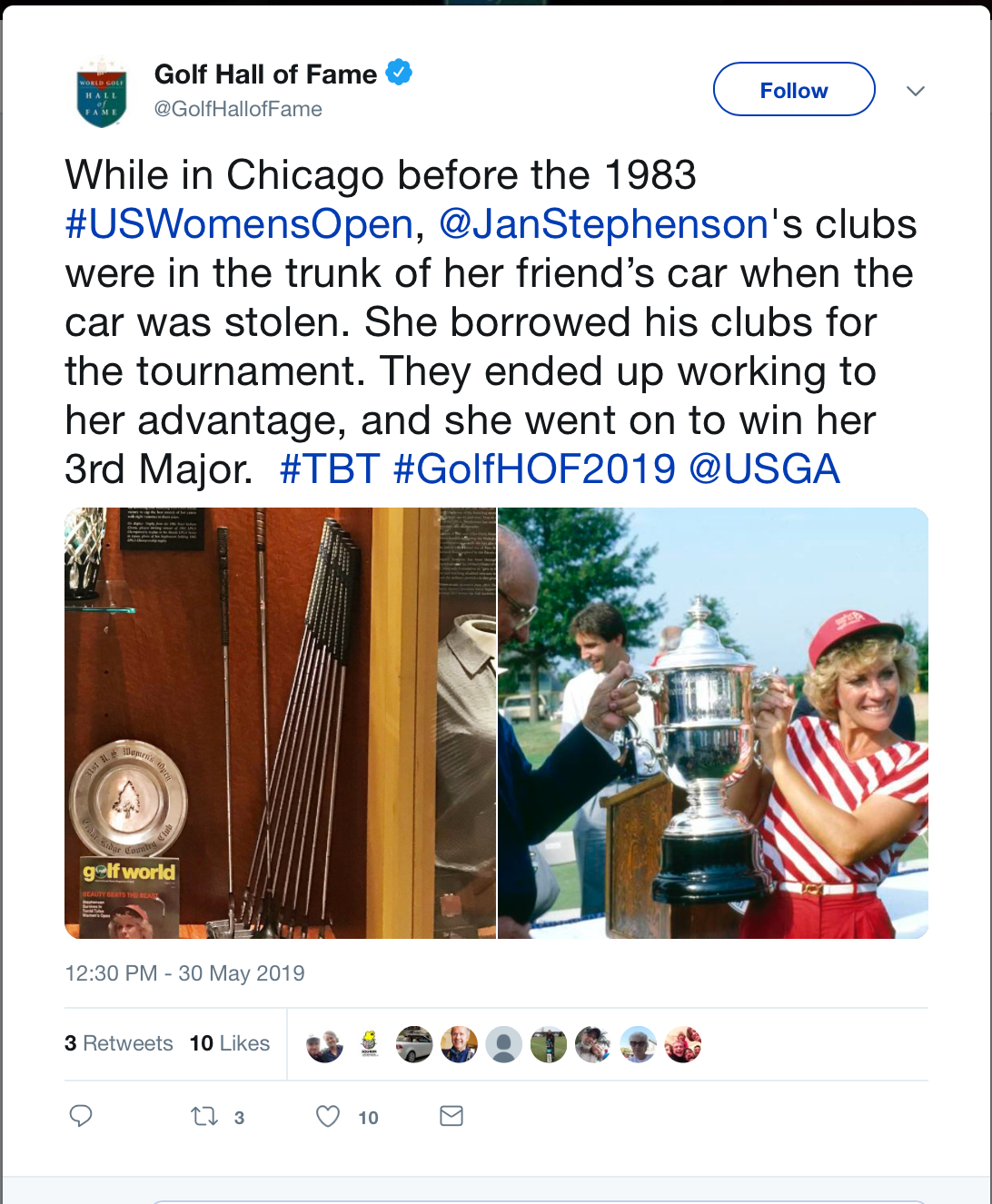The height and width of the screenshot is (1204, 992).
Task: Click the blue verified badge
Action: [x=399, y=72]
